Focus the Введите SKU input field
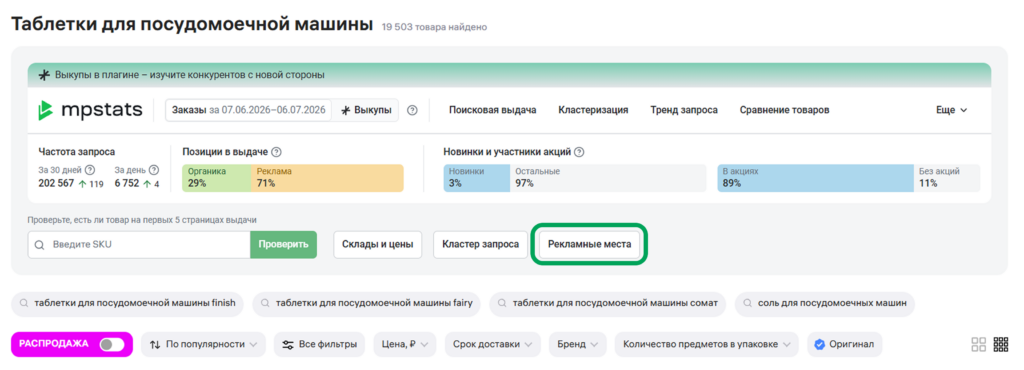Viewport: 1024px width, 370px height. coord(139,245)
